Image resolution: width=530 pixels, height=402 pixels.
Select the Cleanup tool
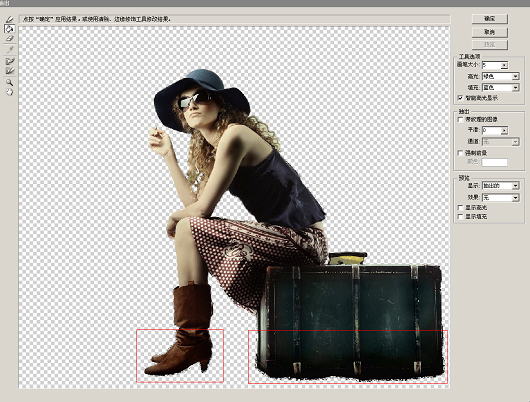(x=10, y=61)
